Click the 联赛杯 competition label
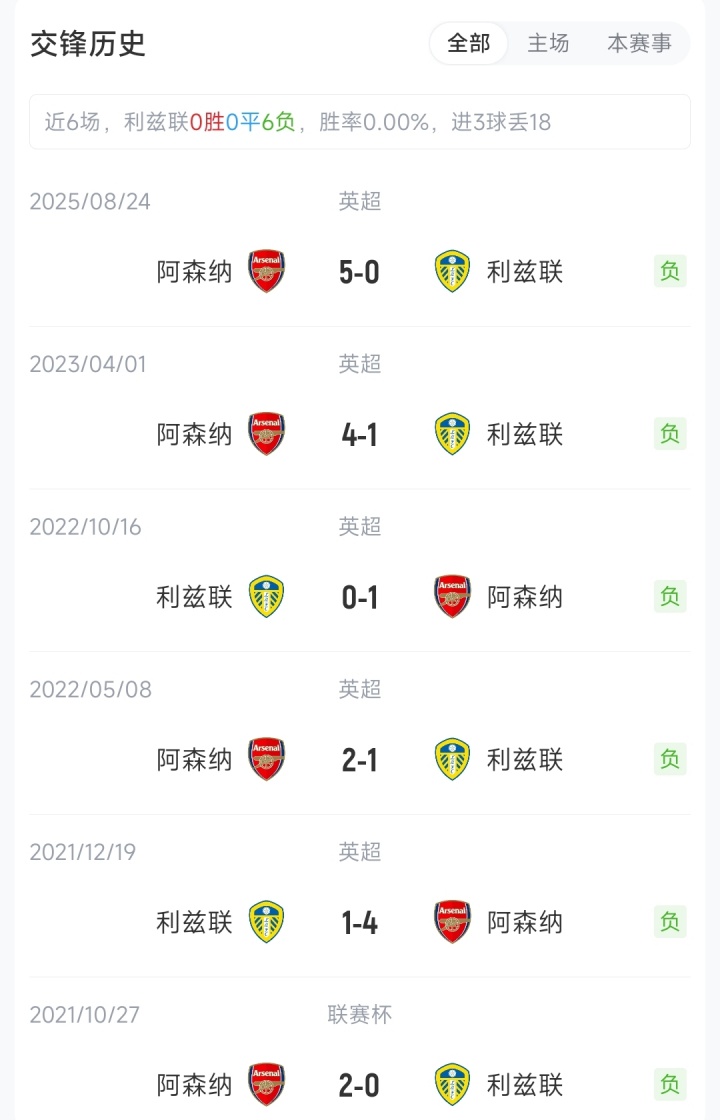This screenshot has height=1120, width=720. (360, 1015)
